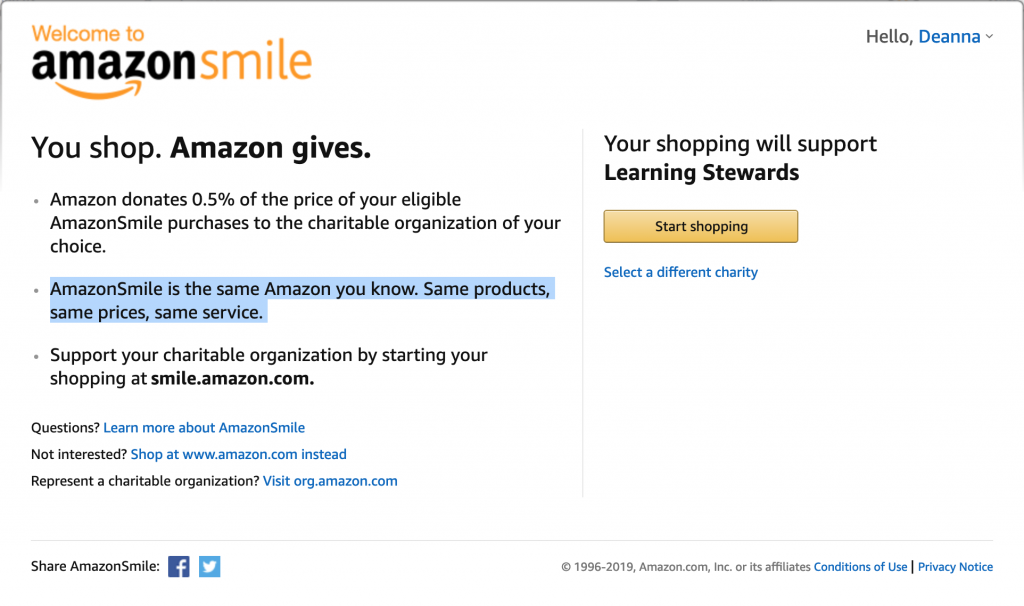Click the Amazon donates 0.5% bullet text
Viewport: 1024px width, 606px height.
tap(305, 223)
